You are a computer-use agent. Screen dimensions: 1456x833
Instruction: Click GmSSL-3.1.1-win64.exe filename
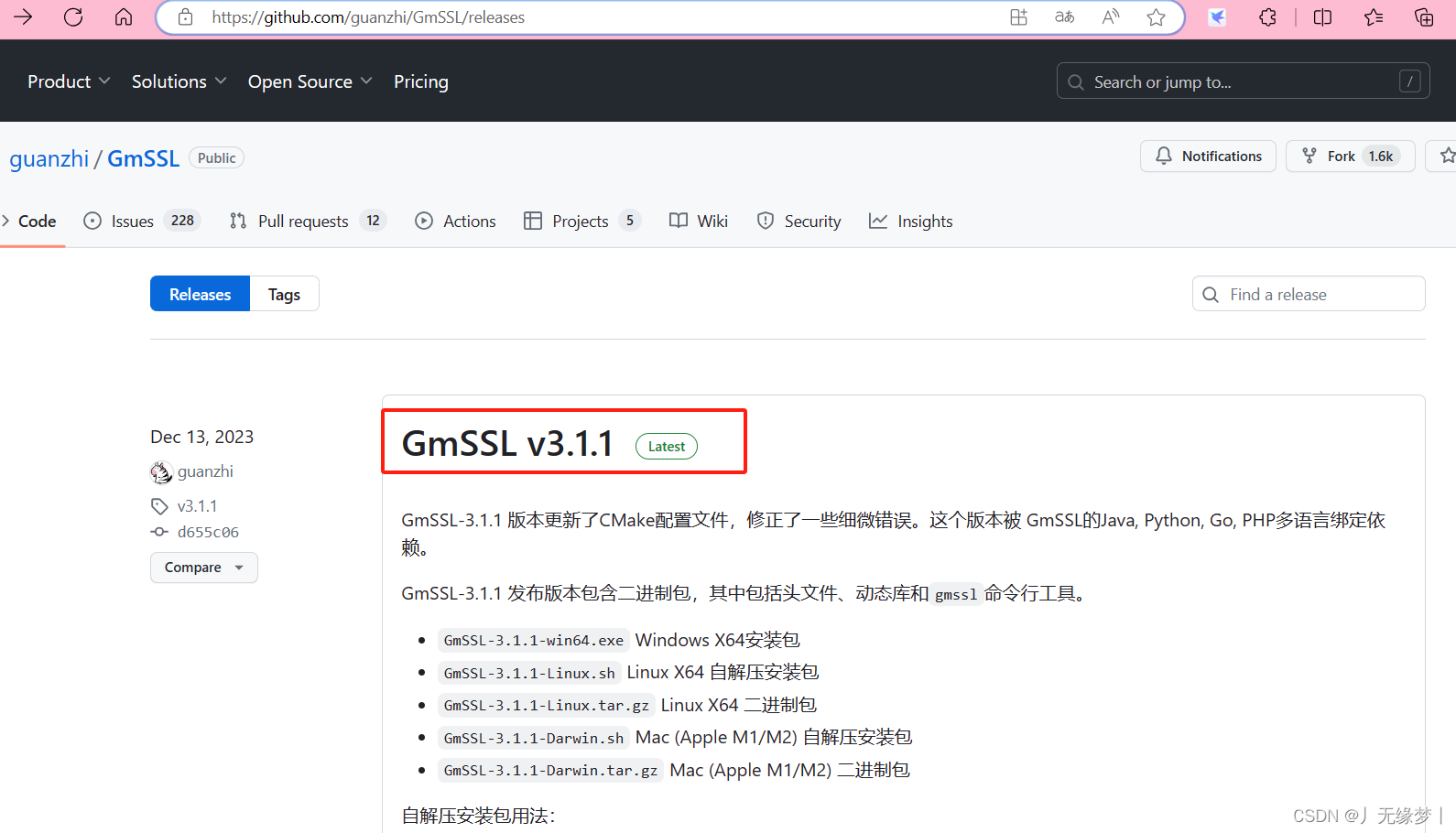click(534, 641)
